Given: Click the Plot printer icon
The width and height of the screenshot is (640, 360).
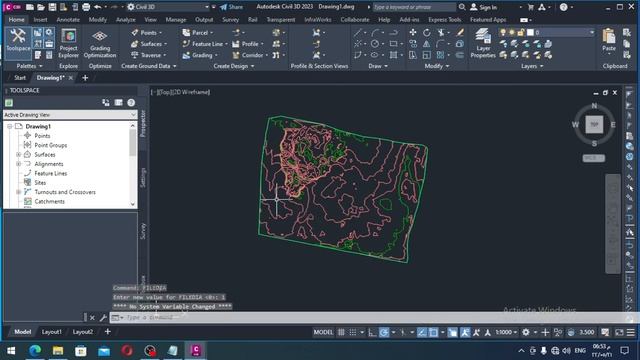Looking at the screenshot, I should point(86,7).
